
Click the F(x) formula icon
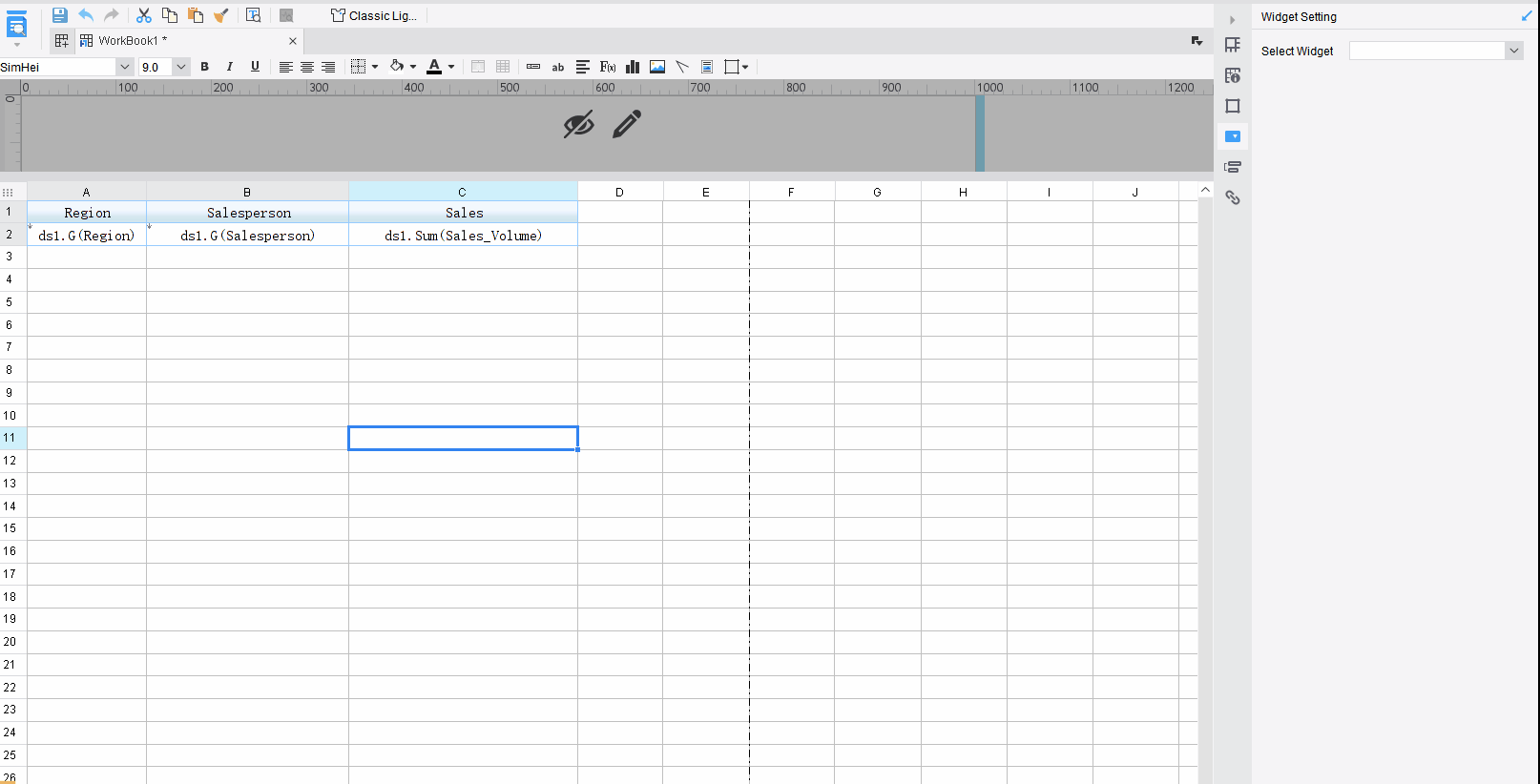[608, 67]
